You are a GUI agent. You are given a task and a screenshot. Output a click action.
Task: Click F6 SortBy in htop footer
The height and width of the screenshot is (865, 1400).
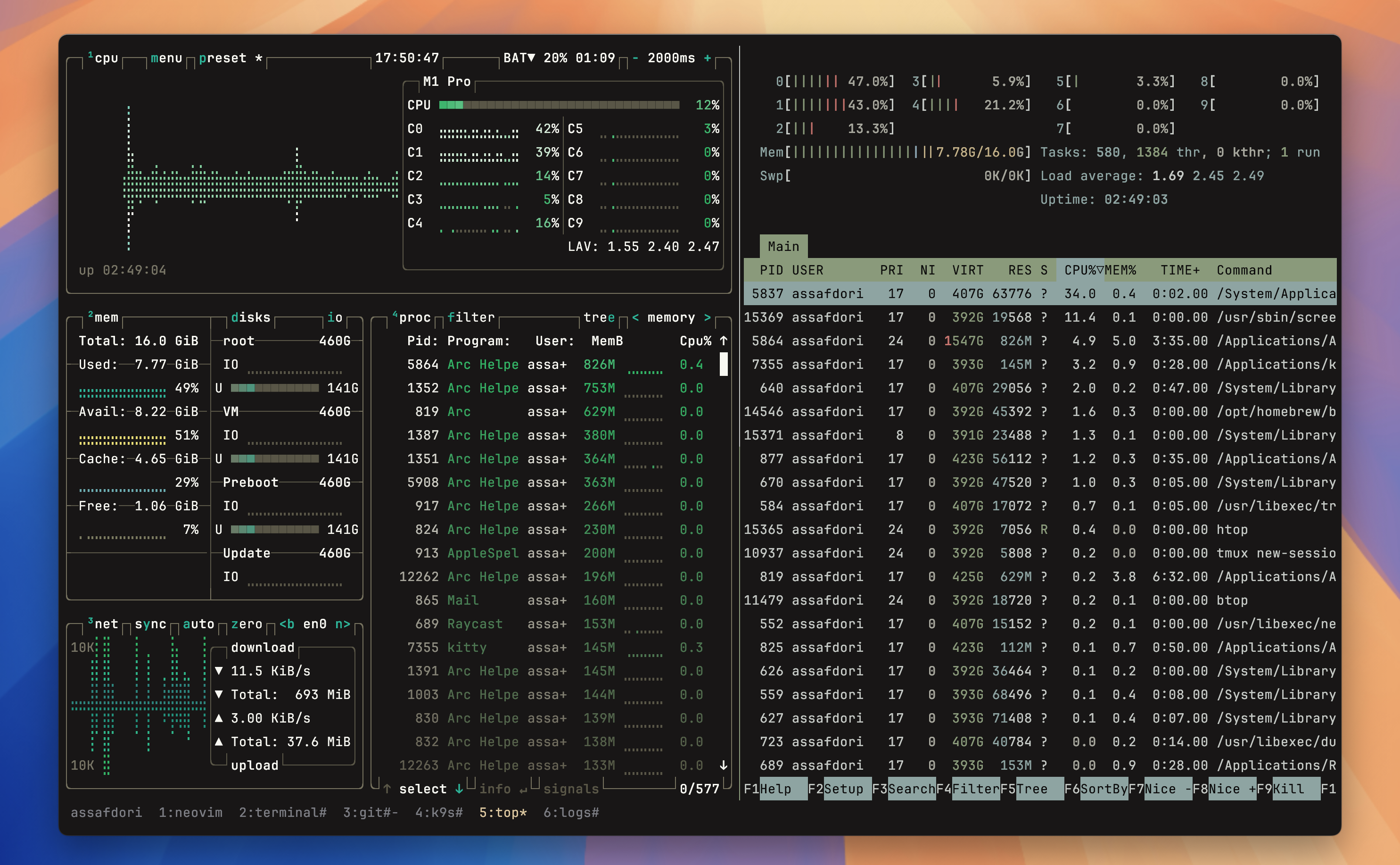click(1096, 790)
